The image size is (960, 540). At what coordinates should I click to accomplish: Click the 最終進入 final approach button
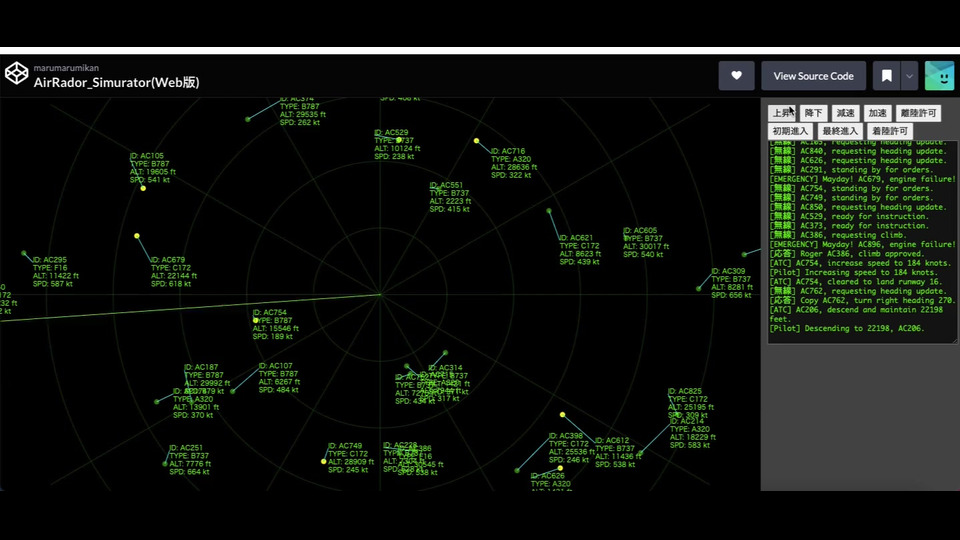(x=840, y=131)
